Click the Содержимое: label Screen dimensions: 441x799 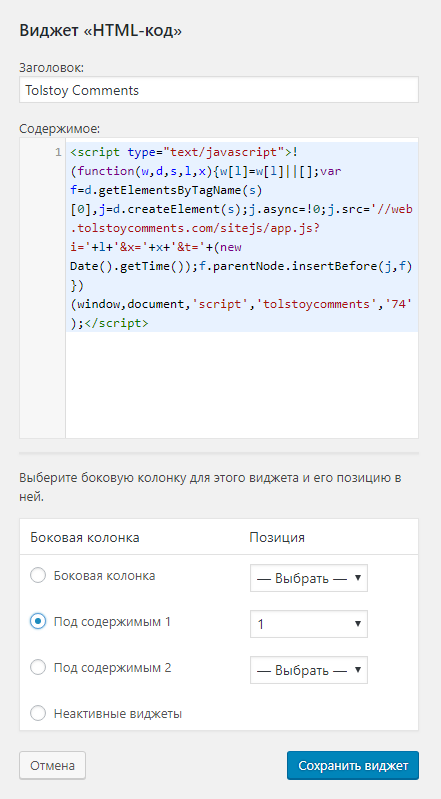[x=60, y=128]
